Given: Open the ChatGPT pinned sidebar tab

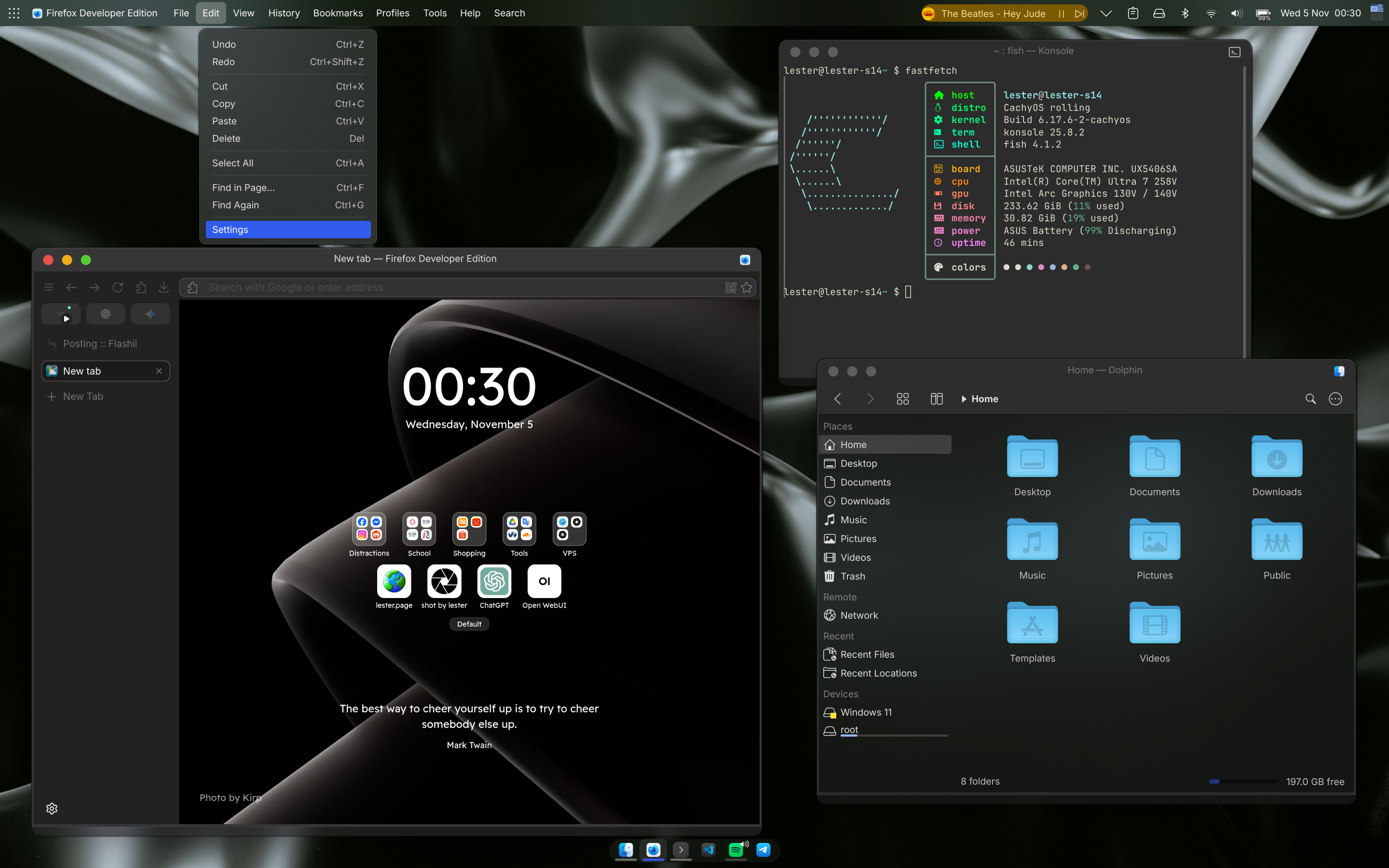Looking at the screenshot, I should tap(106, 314).
